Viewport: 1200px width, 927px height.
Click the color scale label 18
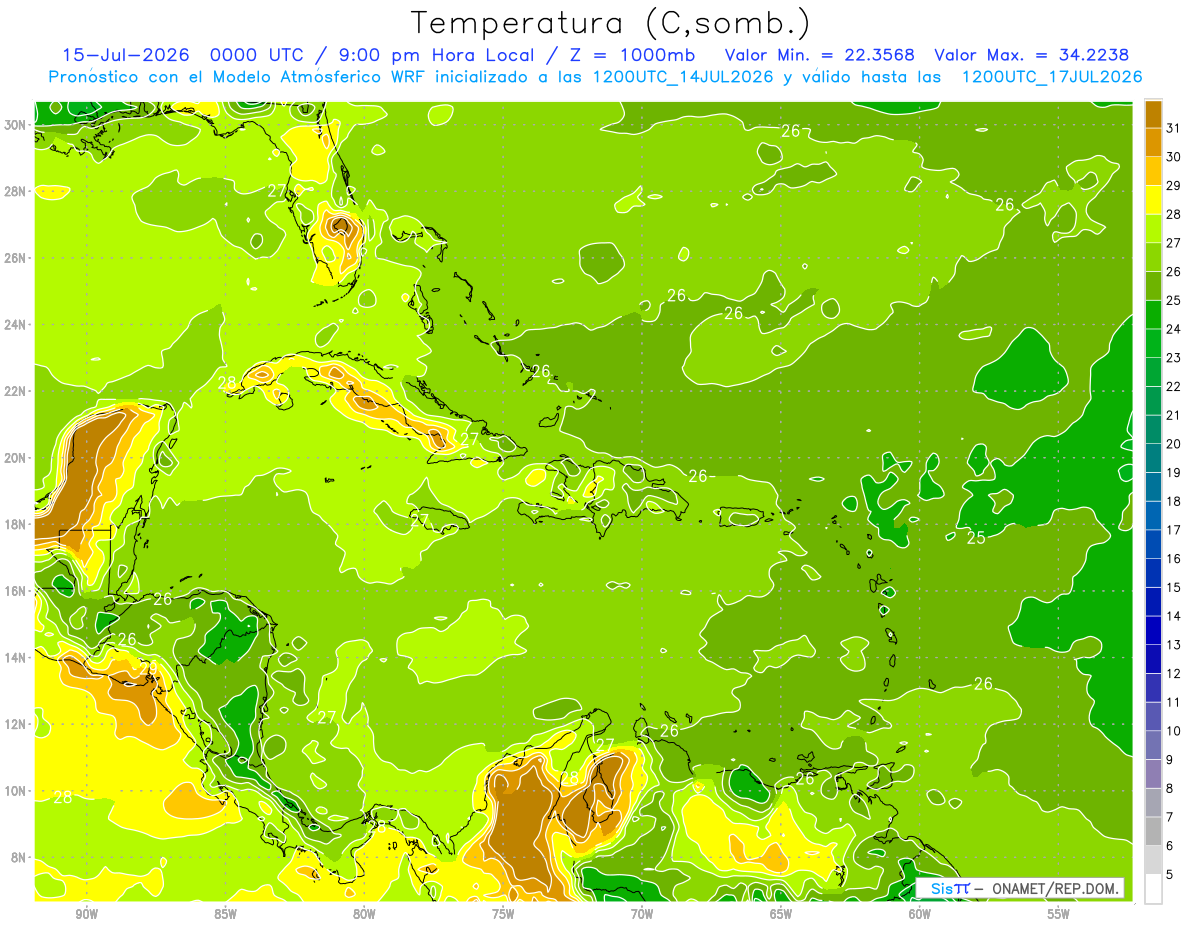1174,501
